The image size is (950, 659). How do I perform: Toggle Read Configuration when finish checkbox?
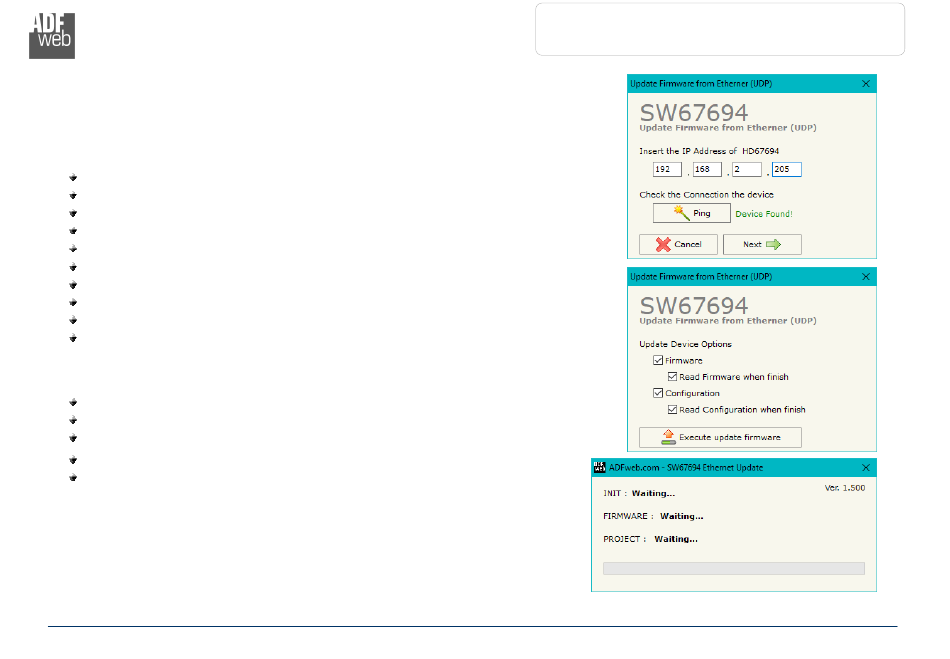pos(673,409)
